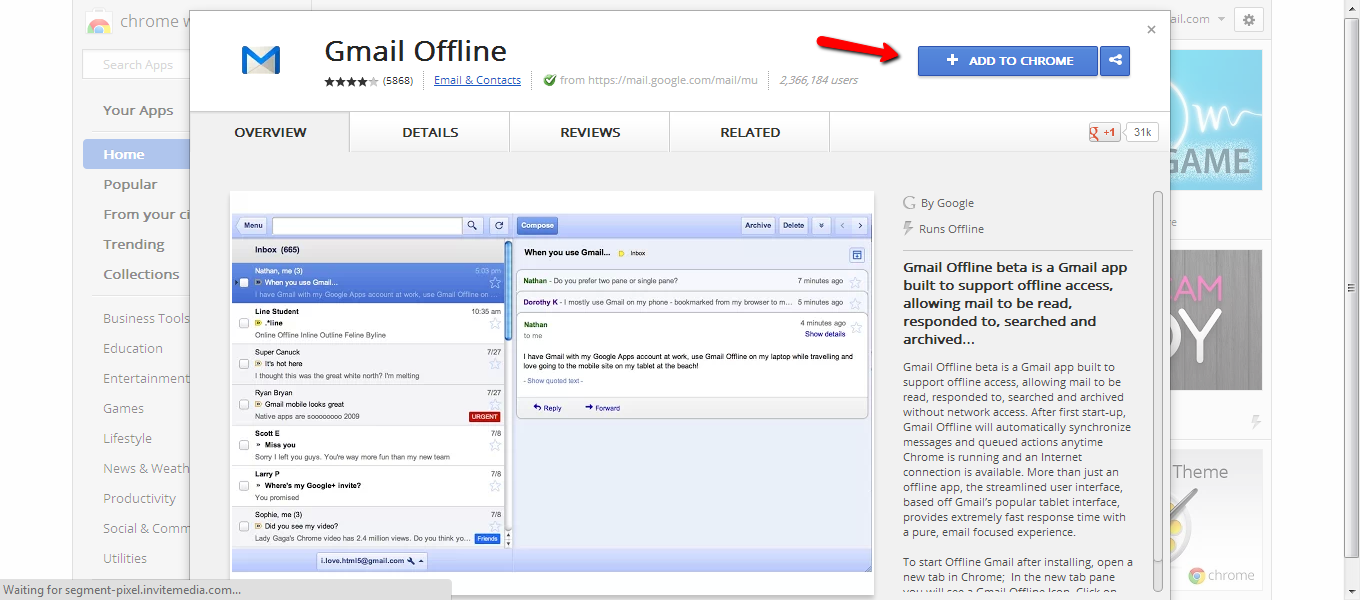This screenshot has width=1360, height=600.
Task: Open the Overview tab
Action: [270, 132]
